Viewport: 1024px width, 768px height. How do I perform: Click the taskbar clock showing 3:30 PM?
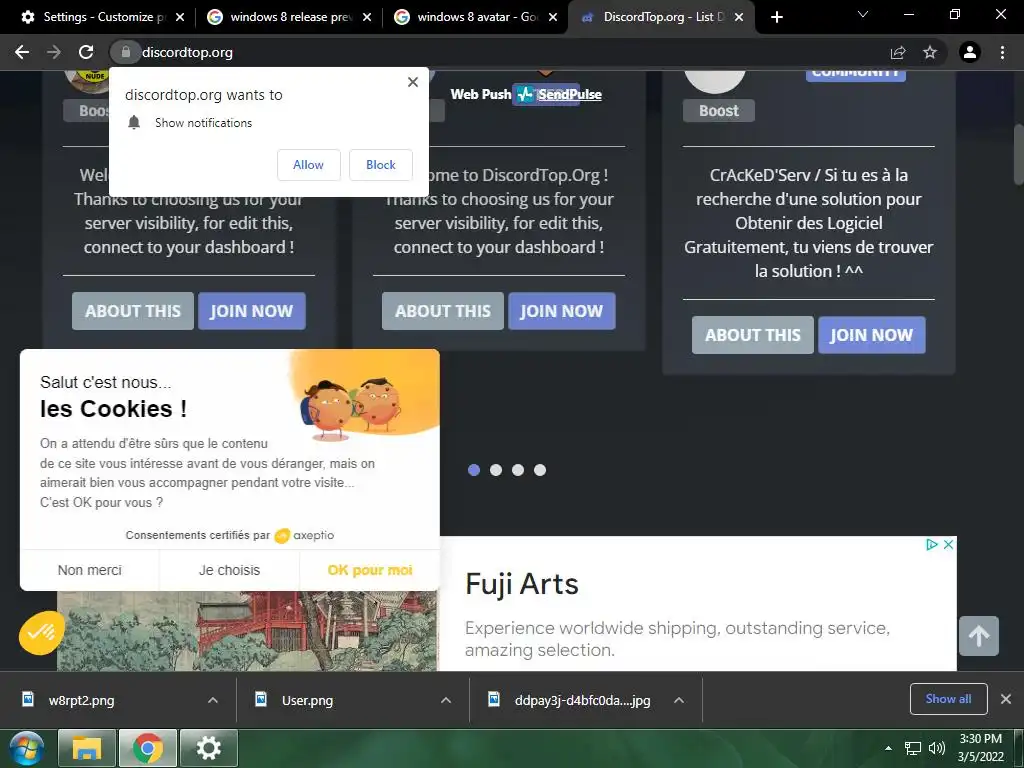click(x=980, y=748)
